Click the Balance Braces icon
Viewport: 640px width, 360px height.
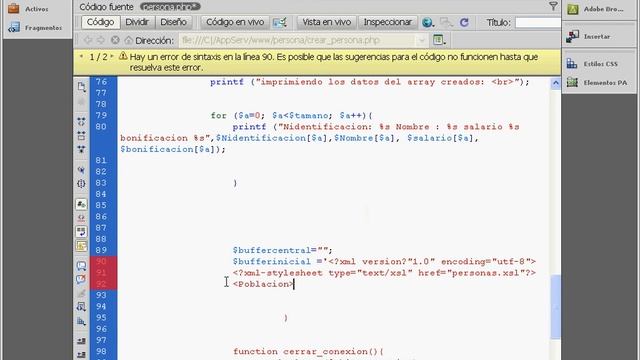(x=81, y=184)
